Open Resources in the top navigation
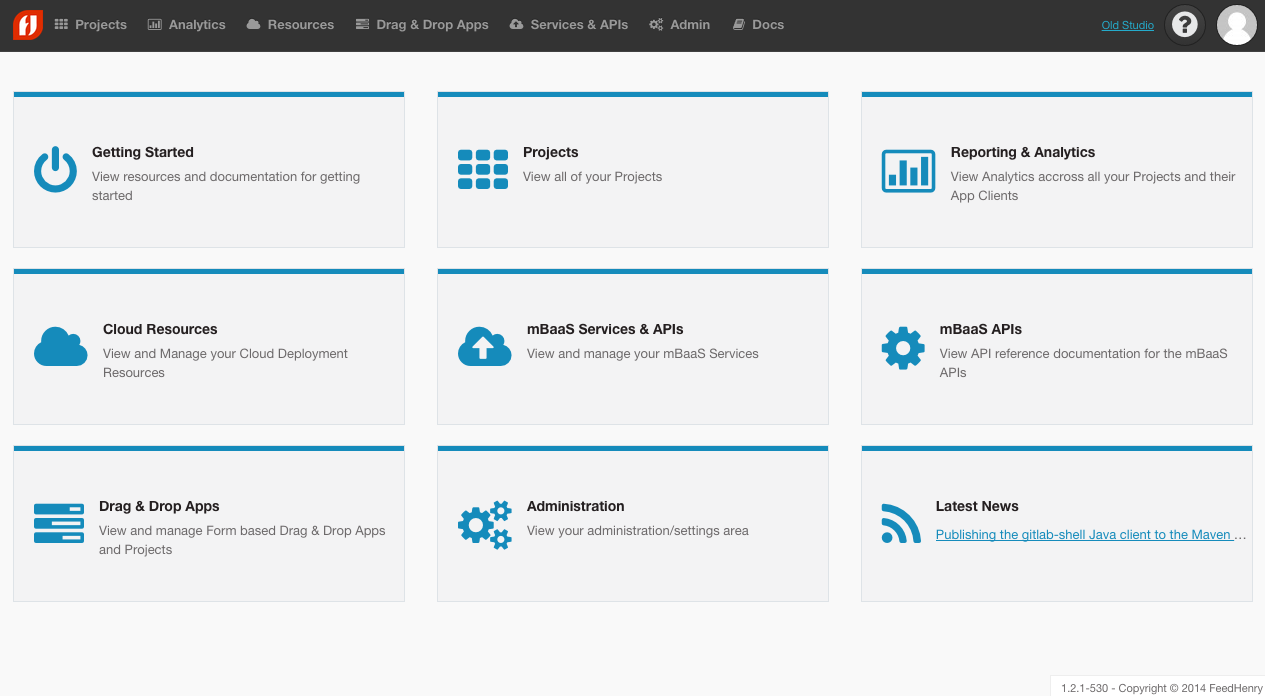This screenshot has height=696, width=1265. tap(290, 24)
